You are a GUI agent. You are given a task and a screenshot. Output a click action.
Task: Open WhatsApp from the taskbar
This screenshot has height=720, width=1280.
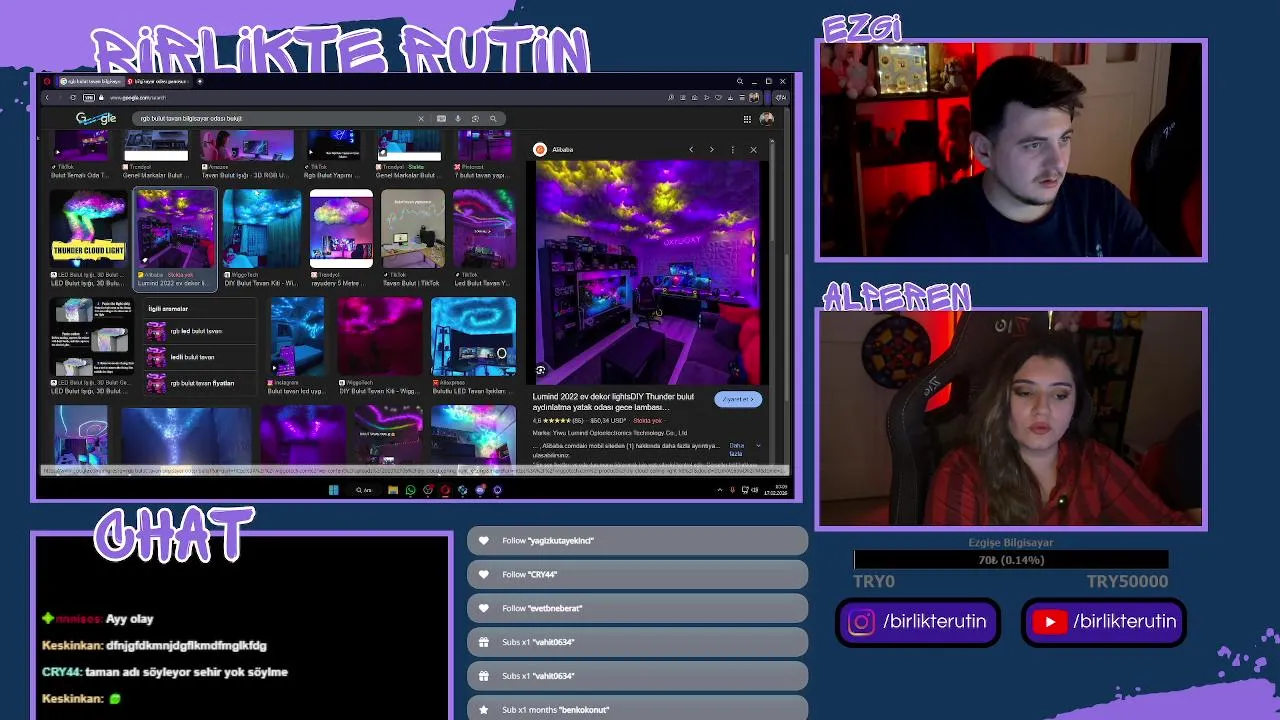[x=410, y=490]
